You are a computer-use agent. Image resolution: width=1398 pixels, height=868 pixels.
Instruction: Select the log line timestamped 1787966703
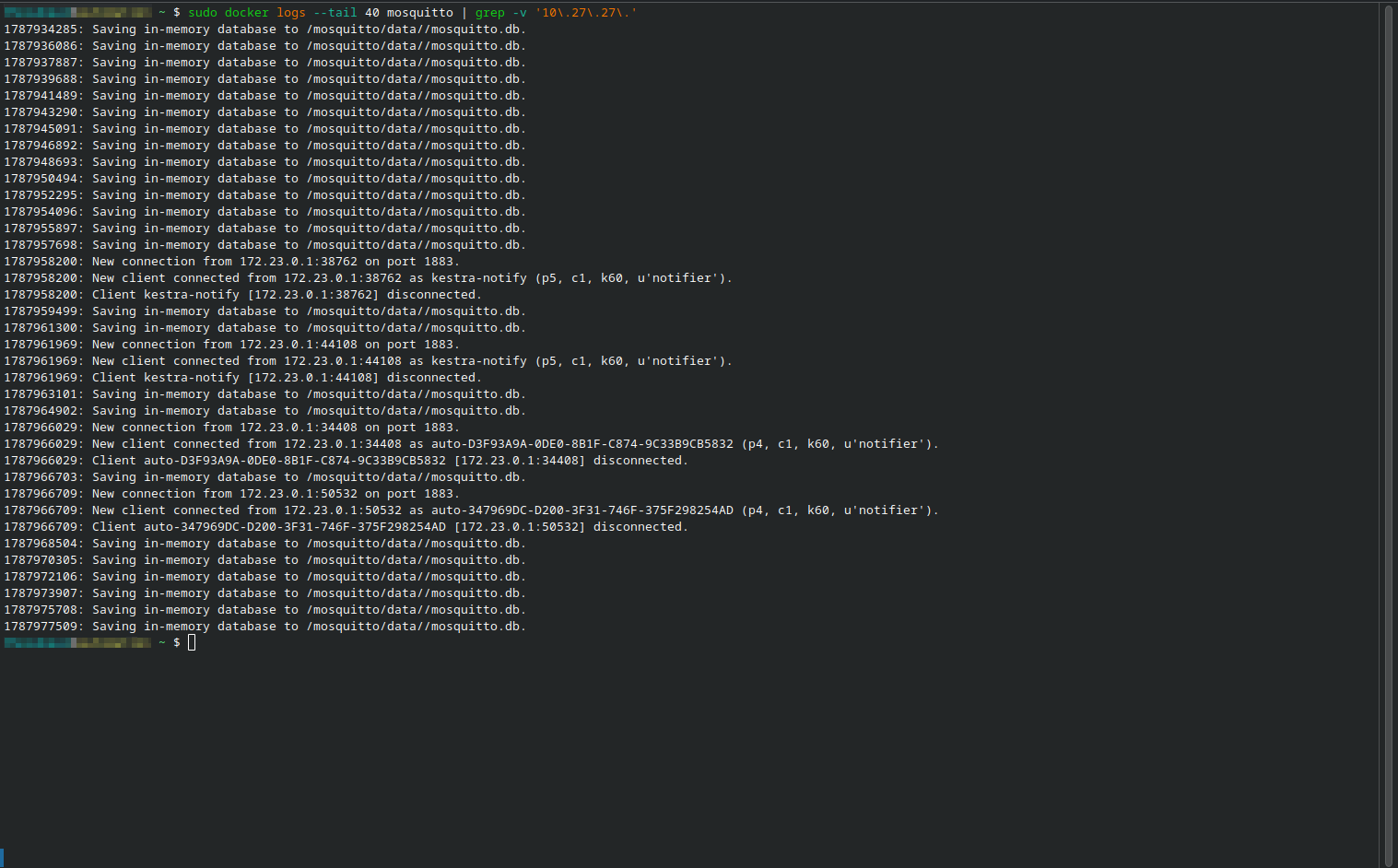click(265, 477)
